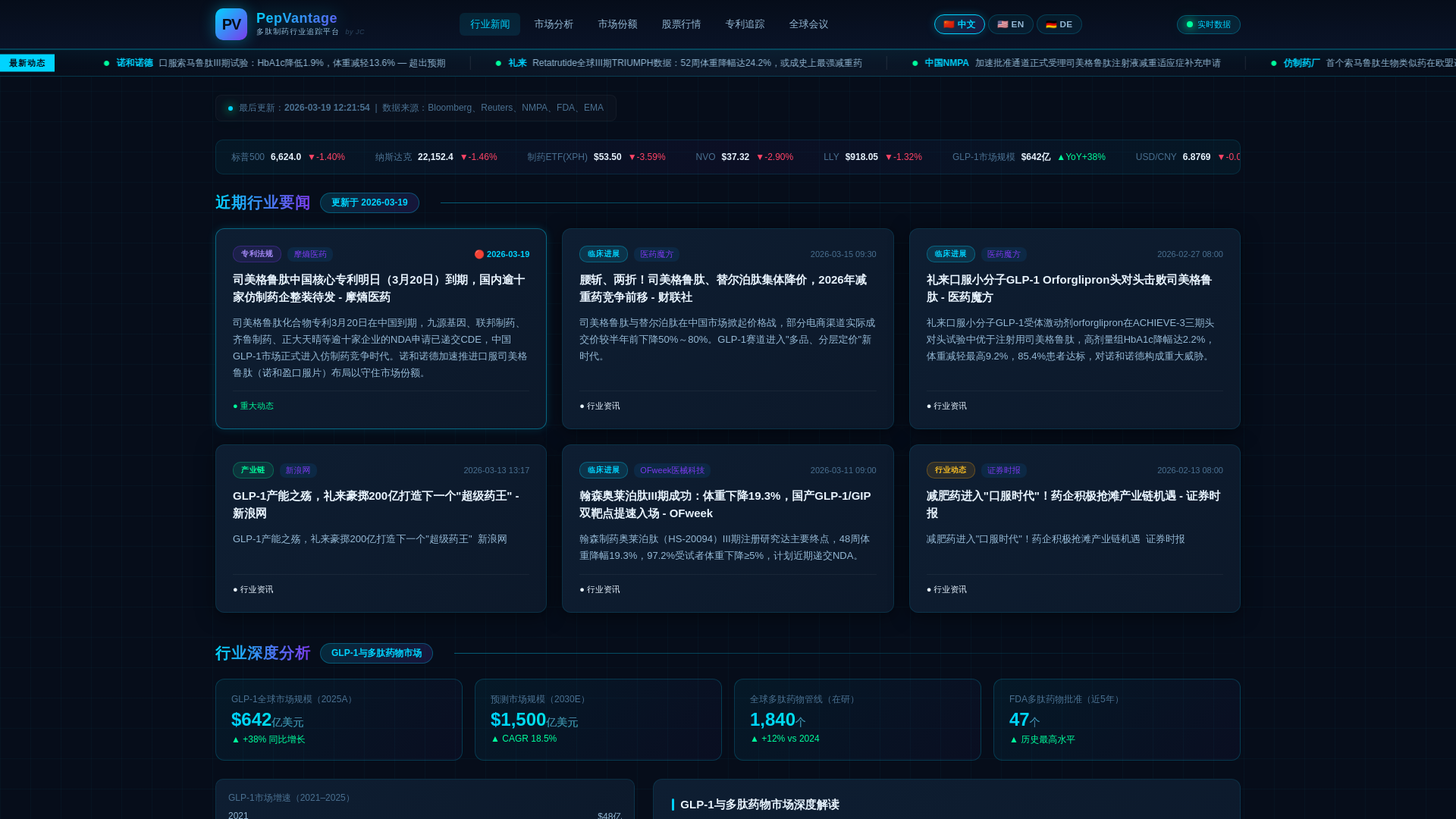Click 临床进展 tag on 腰斩 card
Viewport: 1456px width, 819px height.
coord(604,254)
